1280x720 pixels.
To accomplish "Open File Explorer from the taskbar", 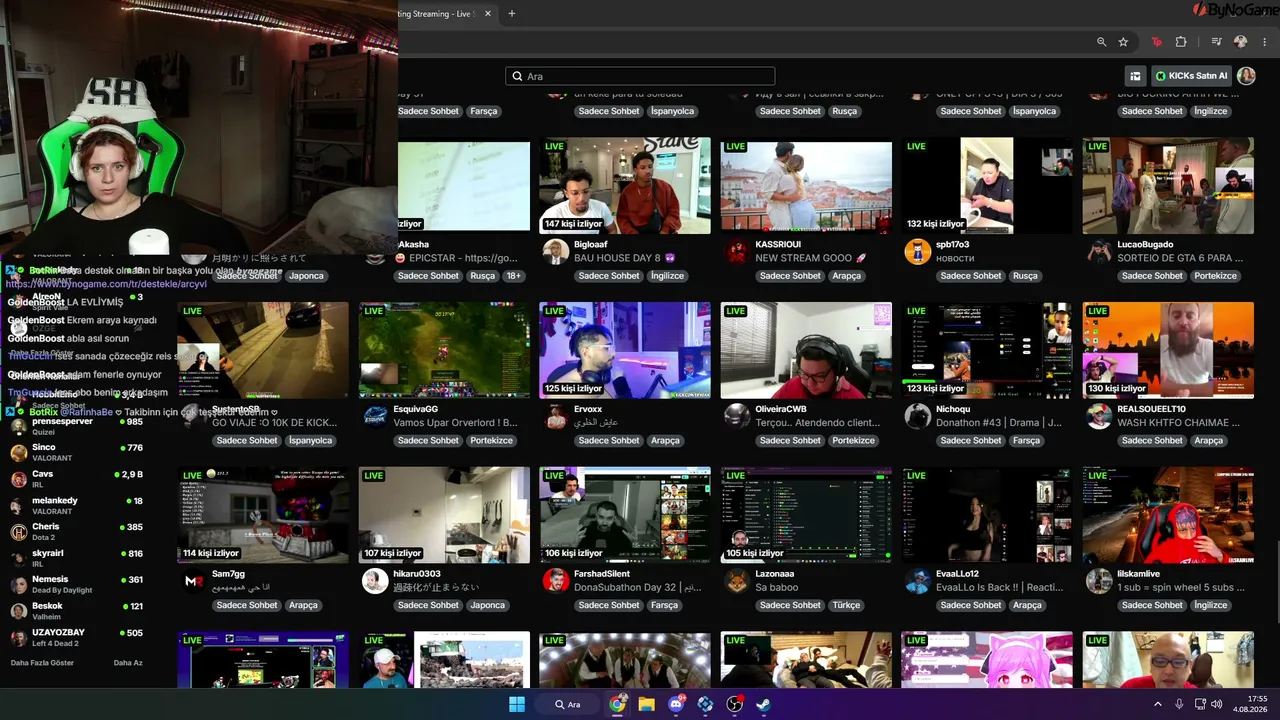I will [647, 704].
